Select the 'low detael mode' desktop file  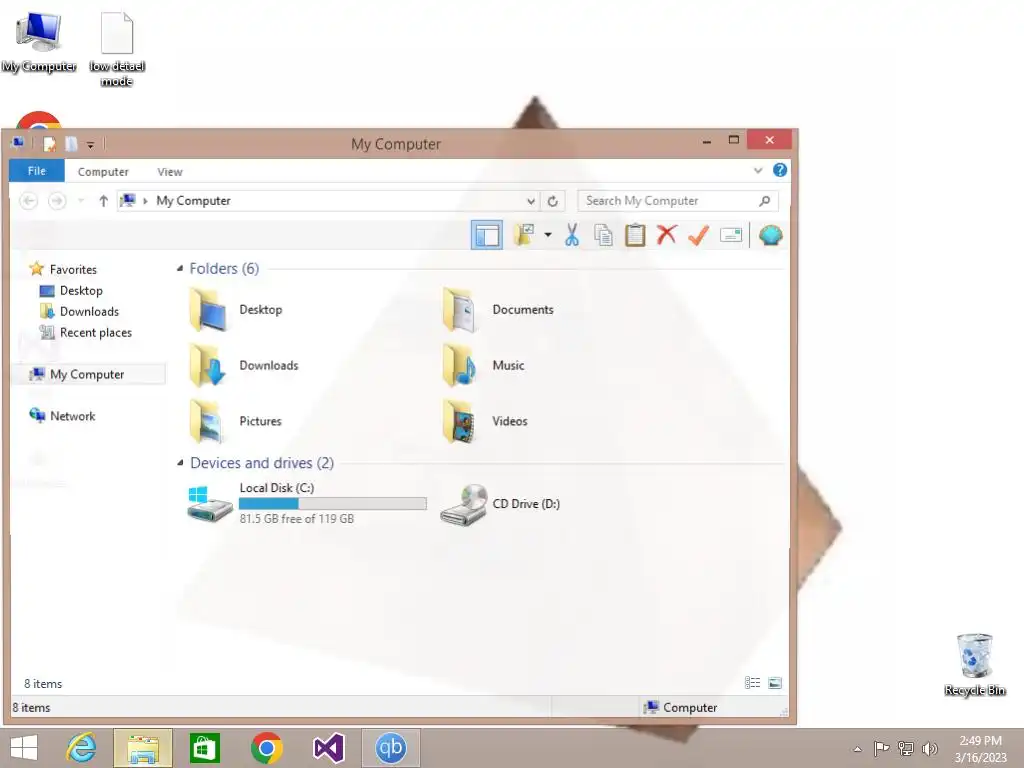(117, 50)
